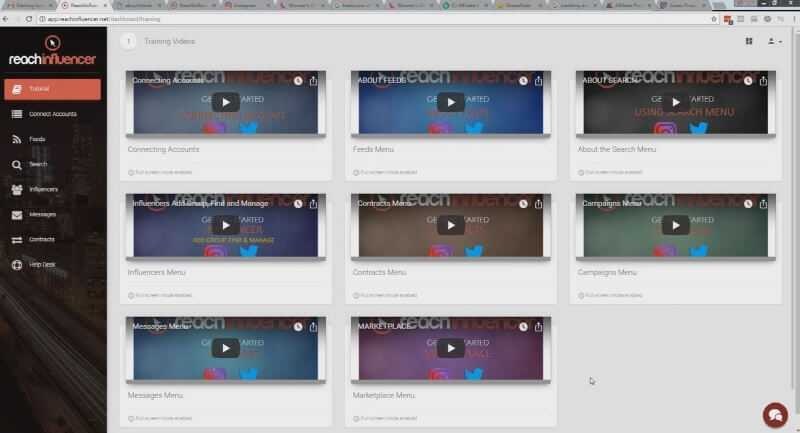Click share icon on Contracts Menu video
The width and height of the screenshot is (800, 433).
538,203
